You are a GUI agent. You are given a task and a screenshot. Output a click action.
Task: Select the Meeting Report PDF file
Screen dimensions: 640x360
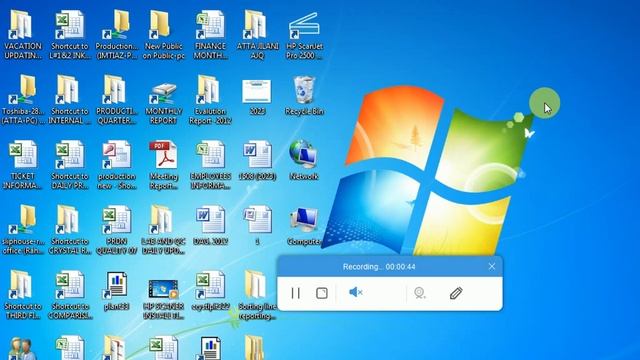click(x=163, y=165)
